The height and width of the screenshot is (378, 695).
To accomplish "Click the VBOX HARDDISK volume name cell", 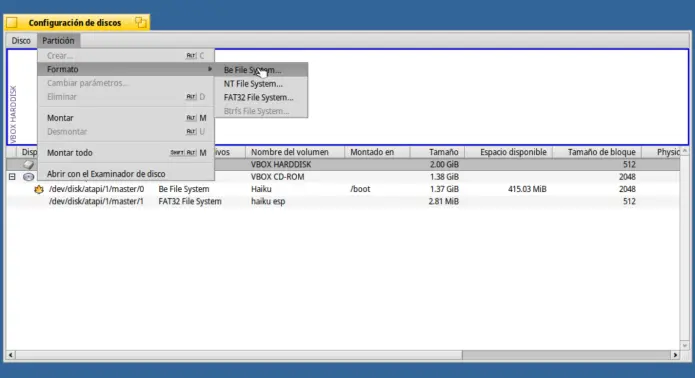I will pos(281,164).
